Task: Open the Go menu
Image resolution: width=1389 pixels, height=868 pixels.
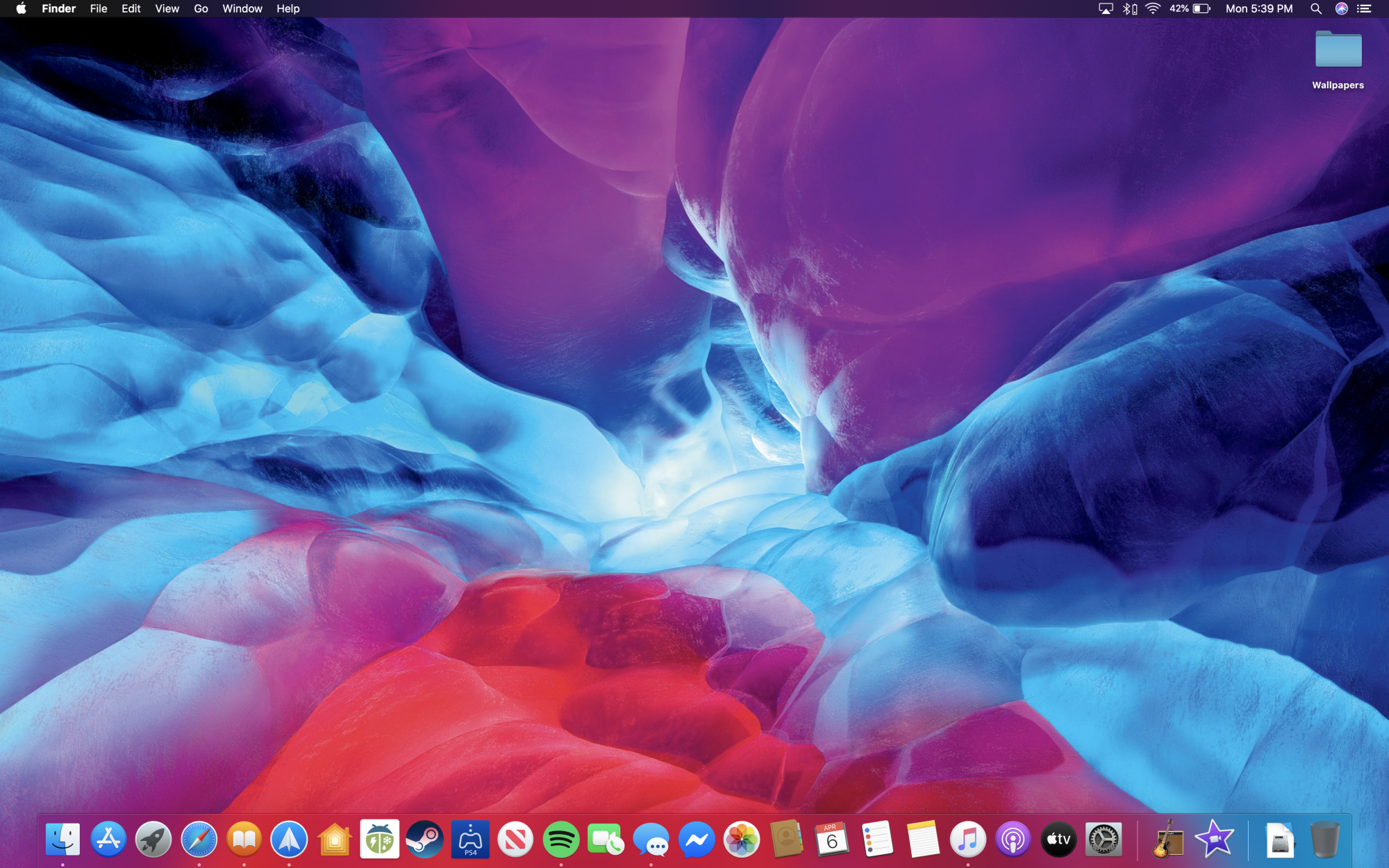Action: [201, 8]
